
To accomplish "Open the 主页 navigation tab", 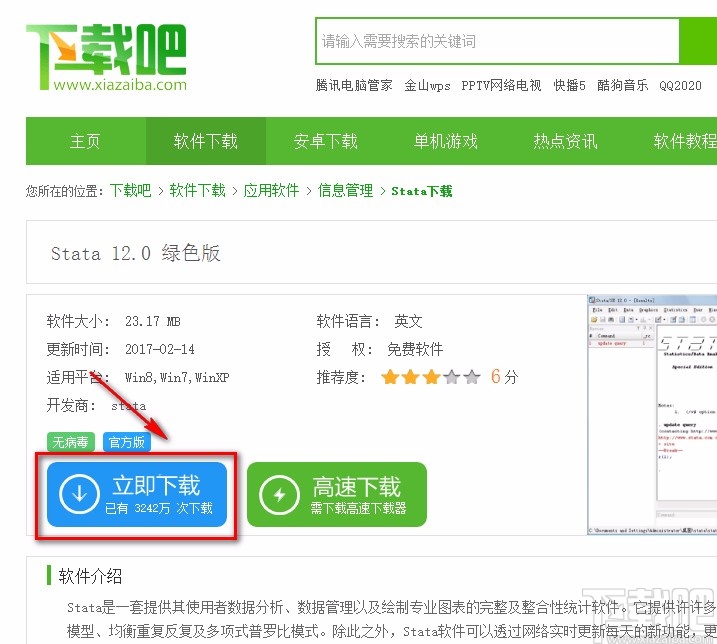I will 86,141.
